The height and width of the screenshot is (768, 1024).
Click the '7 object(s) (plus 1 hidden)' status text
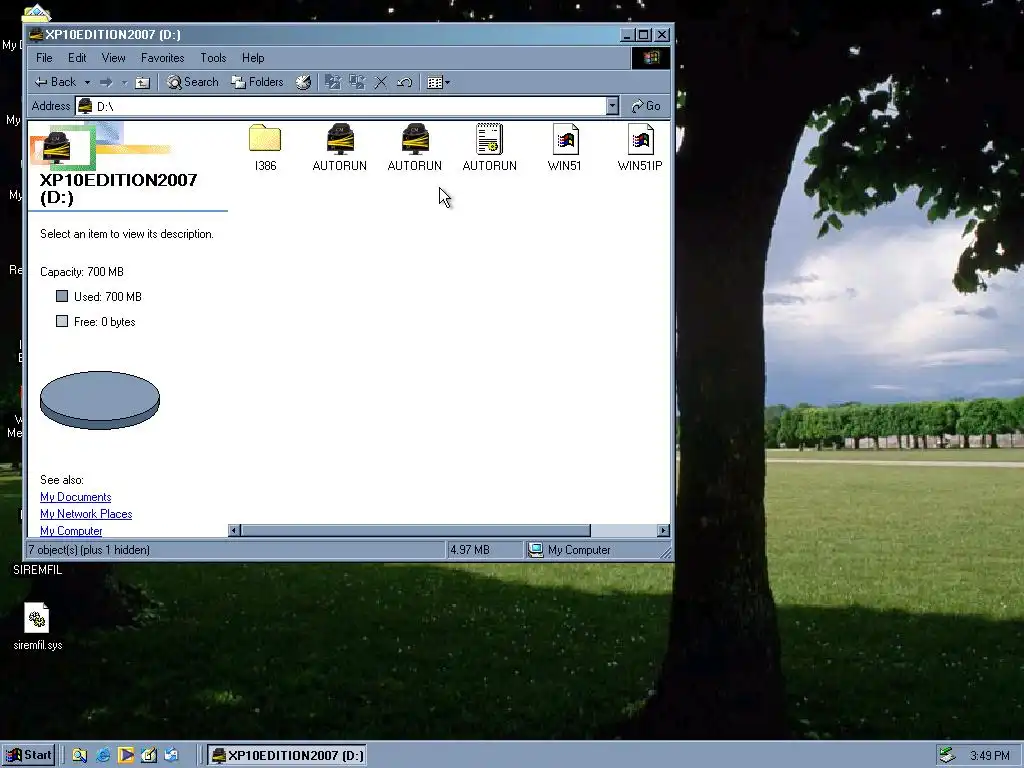89,550
